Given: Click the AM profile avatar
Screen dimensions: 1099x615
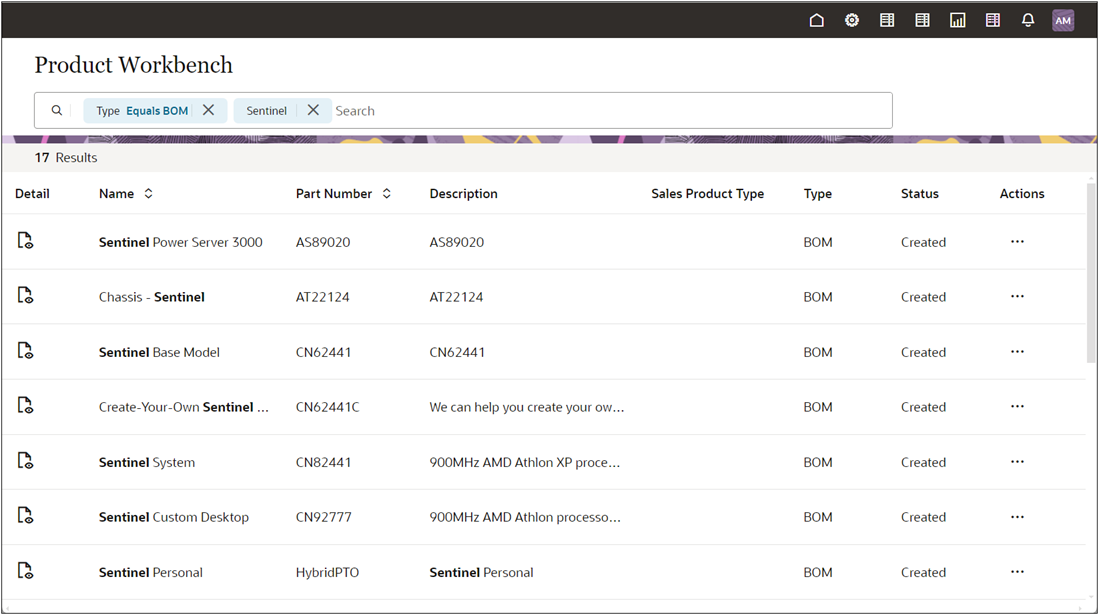Looking at the screenshot, I should point(1063,19).
